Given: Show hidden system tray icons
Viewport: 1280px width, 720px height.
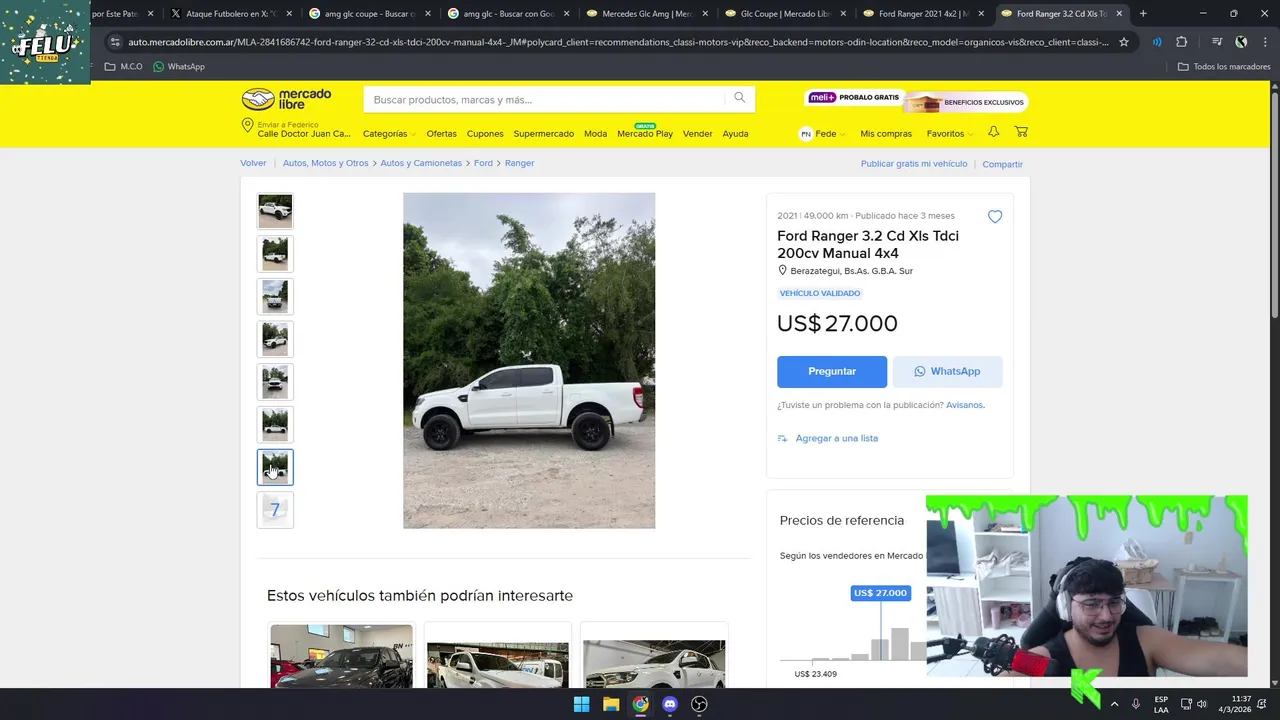Looking at the screenshot, I should tap(1114, 704).
